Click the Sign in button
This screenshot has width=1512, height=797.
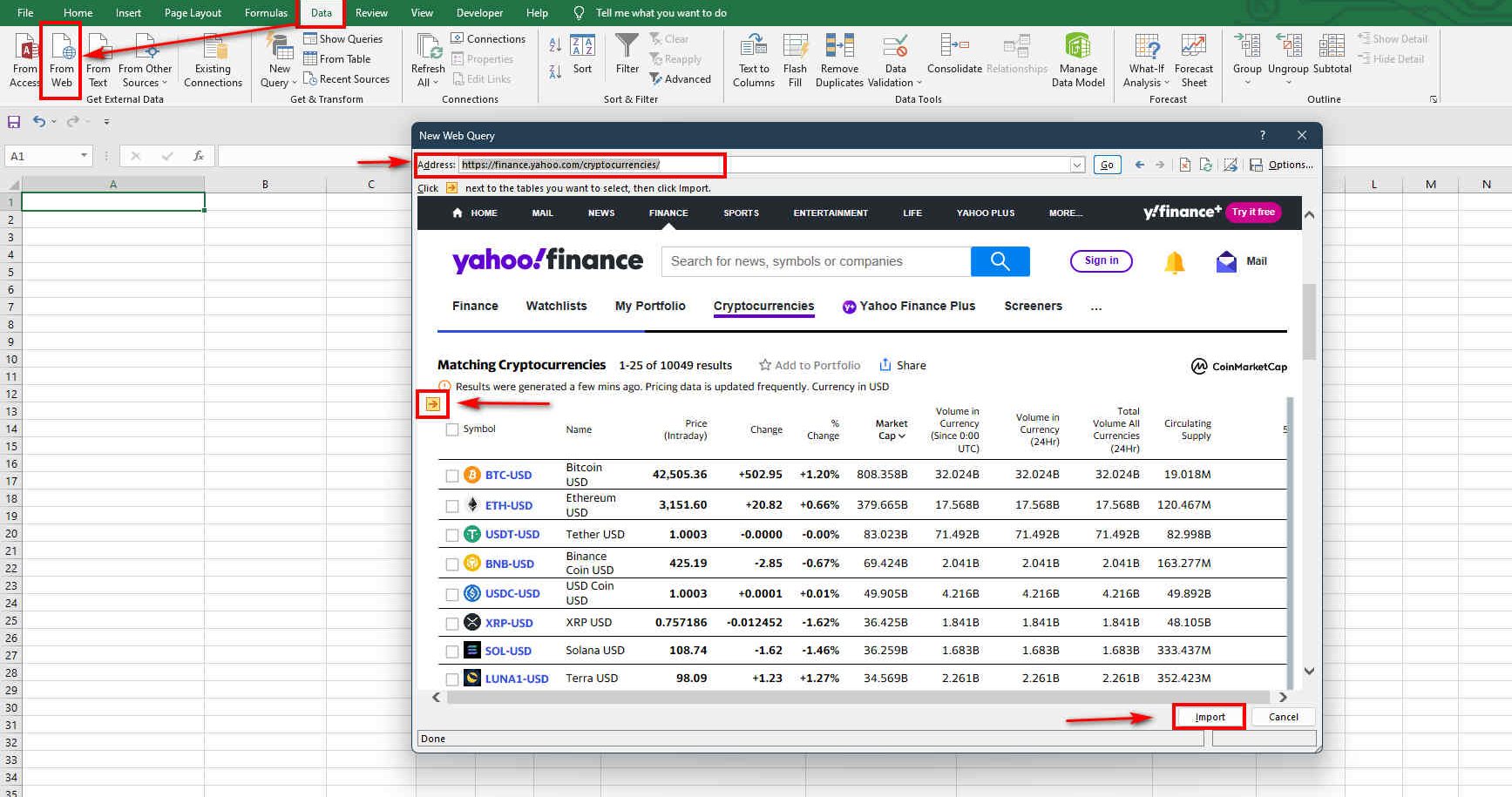pyautogui.click(x=1101, y=260)
